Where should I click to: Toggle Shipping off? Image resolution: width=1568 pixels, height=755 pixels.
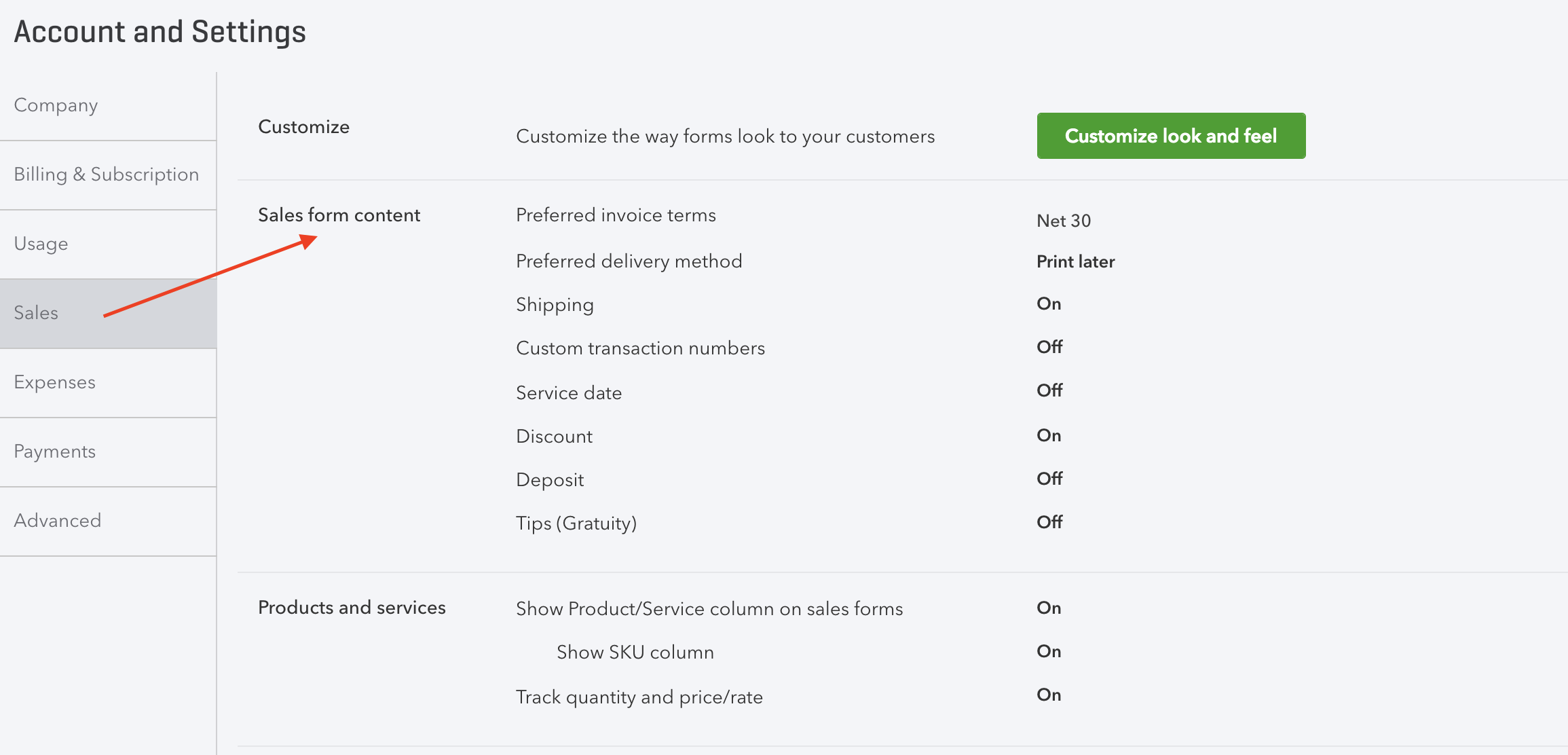click(x=1049, y=303)
